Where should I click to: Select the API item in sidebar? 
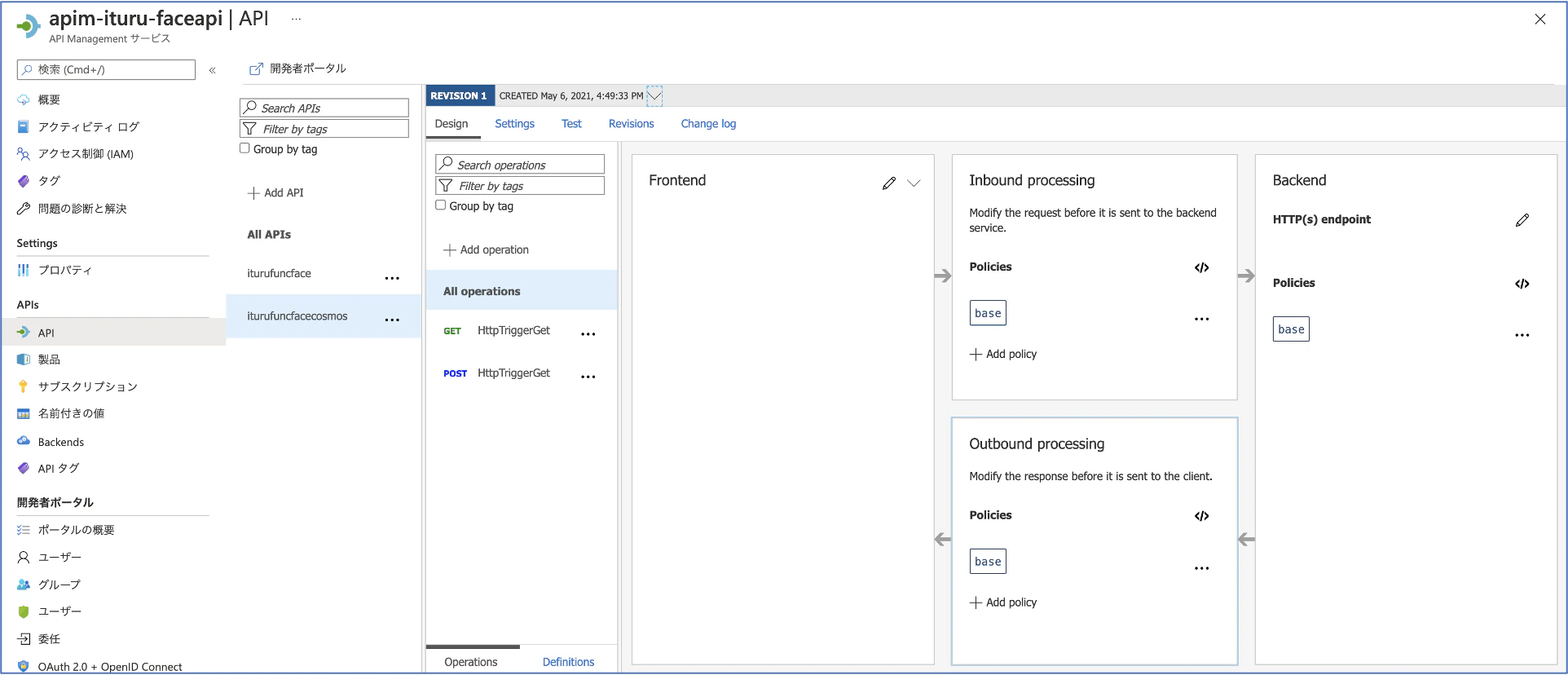(x=113, y=333)
